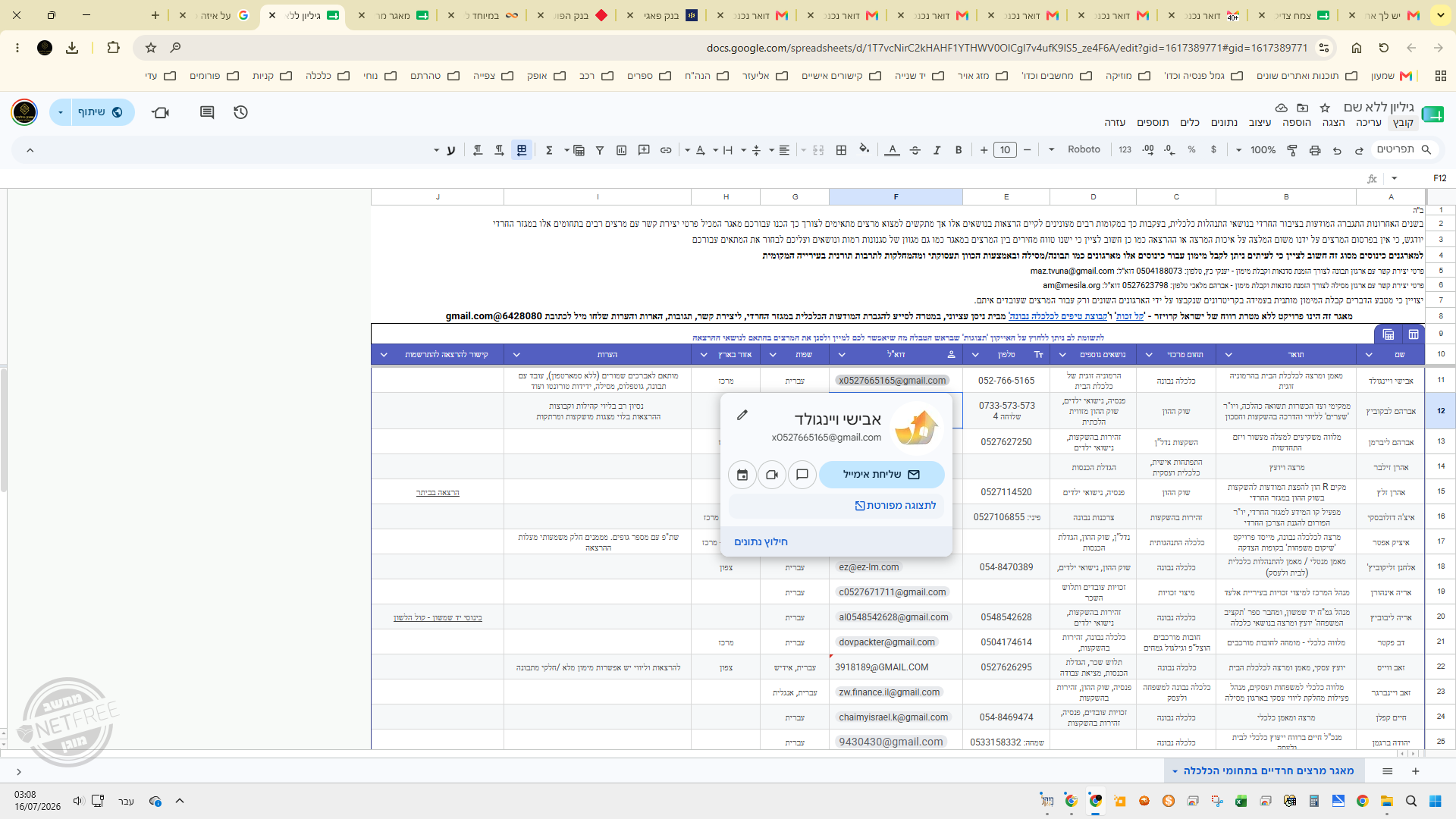Open the נתונים menu
The width and height of the screenshot is (1456, 819).
tap(1224, 123)
